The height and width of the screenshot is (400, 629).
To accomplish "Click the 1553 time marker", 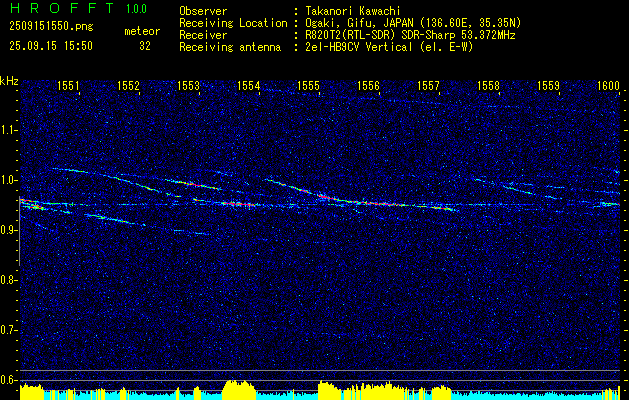I will pyautogui.click(x=188, y=85).
